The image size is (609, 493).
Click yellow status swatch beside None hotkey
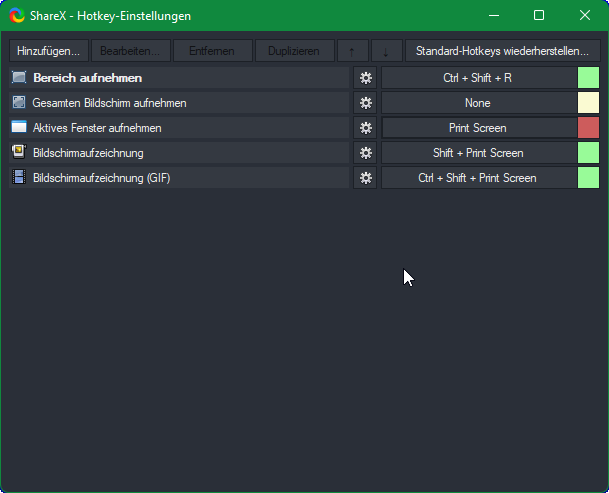pyautogui.click(x=588, y=103)
